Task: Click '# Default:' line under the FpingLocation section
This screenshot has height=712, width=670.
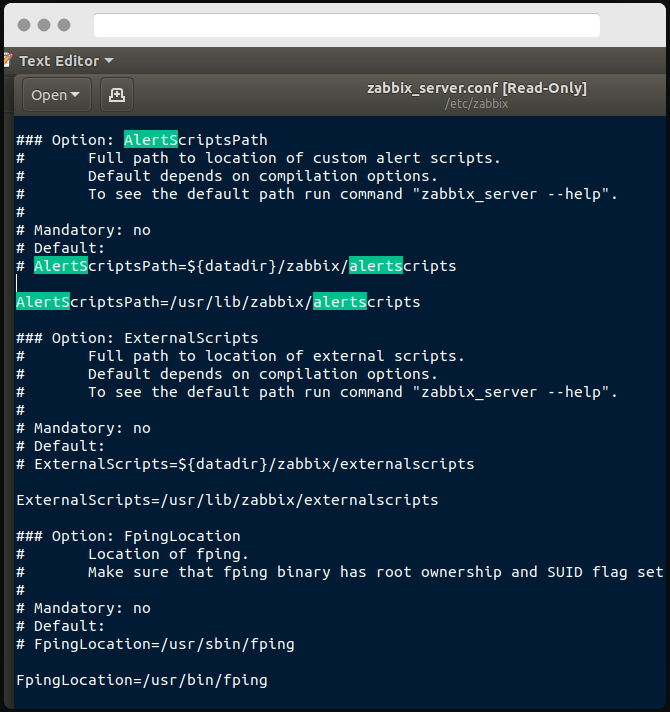Action: [61, 626]
